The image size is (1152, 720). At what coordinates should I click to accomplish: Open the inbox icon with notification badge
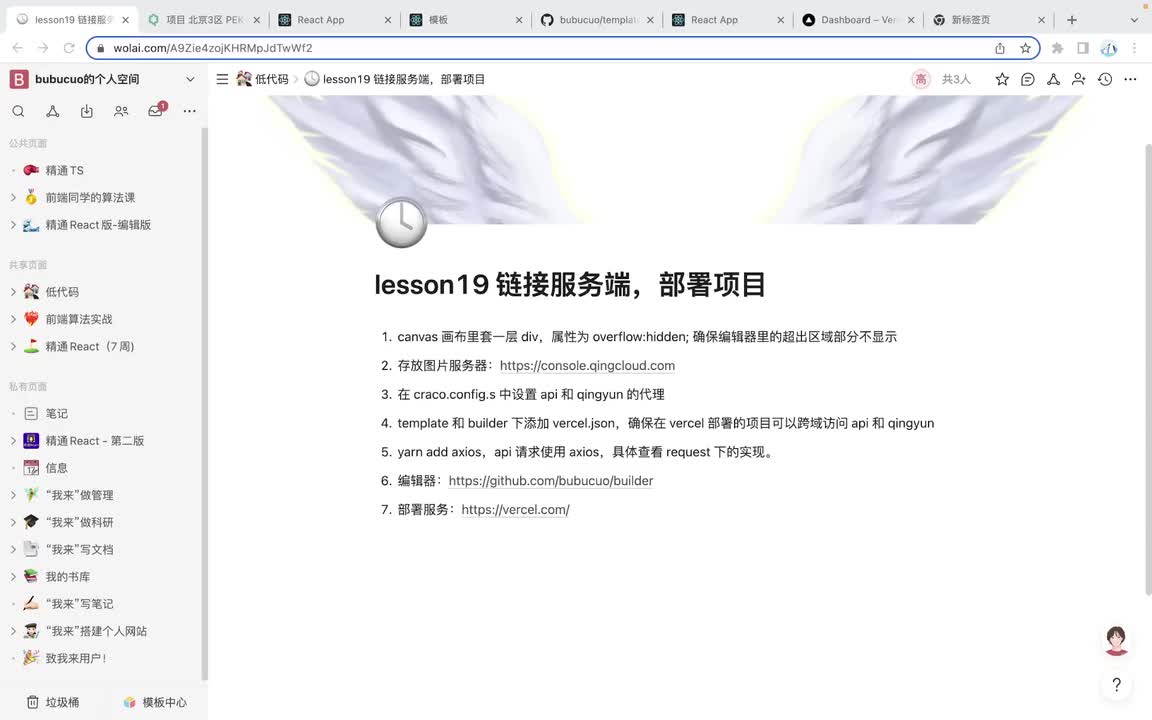156,110
